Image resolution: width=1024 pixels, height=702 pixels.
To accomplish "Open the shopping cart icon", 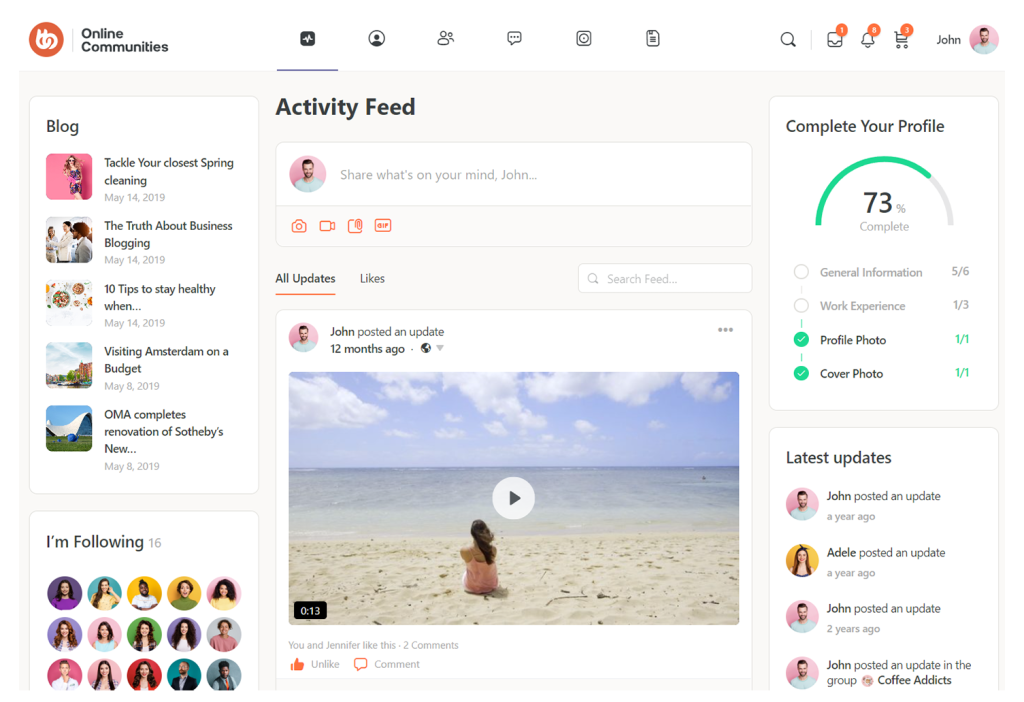I will pos(901,40).
